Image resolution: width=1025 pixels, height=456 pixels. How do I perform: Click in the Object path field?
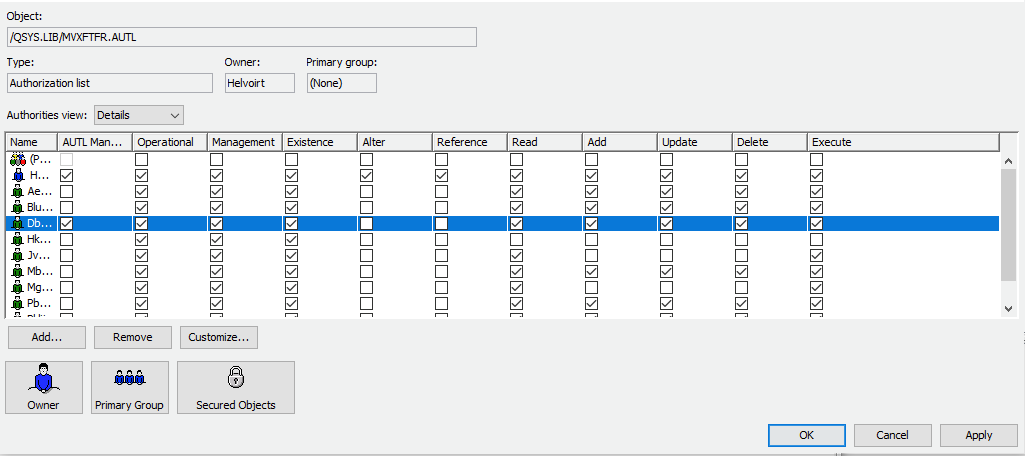(241, 37)
